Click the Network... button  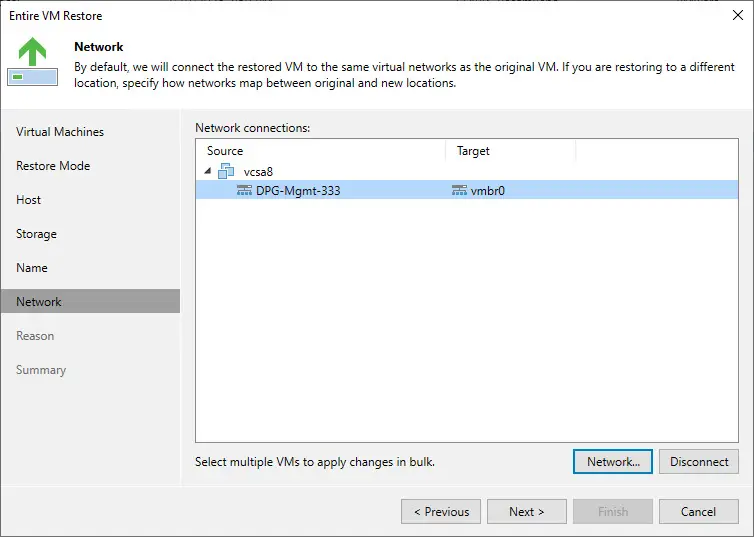pos(613,462)
